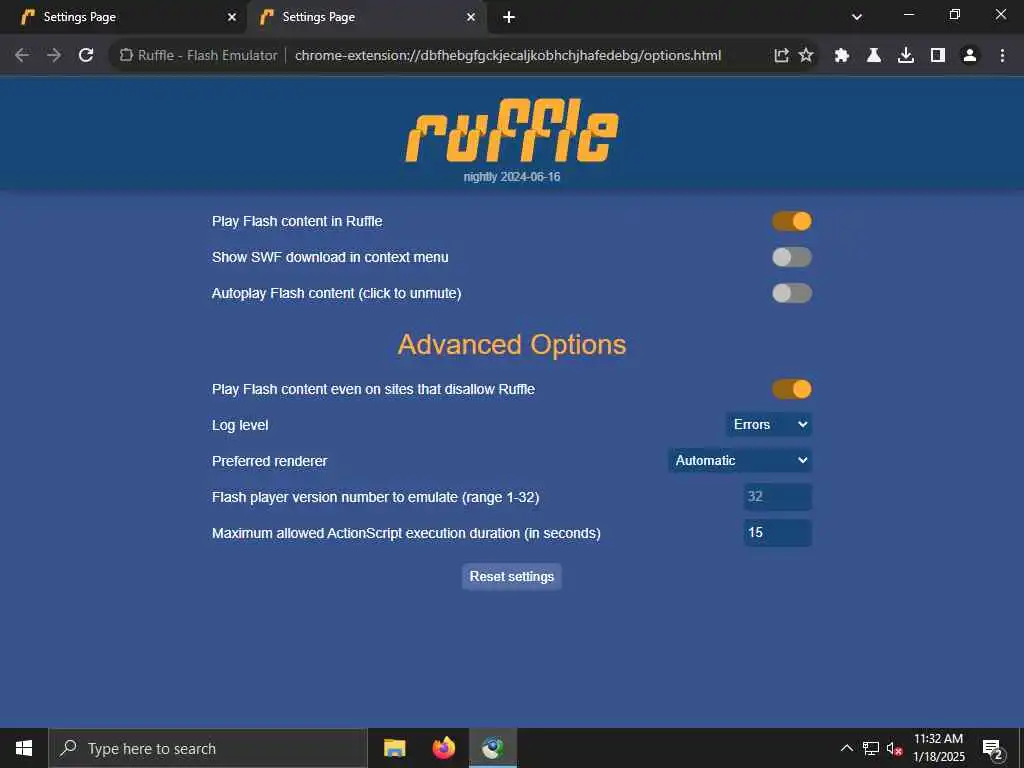Close the first Settings Page tab
The image size is (1024, 768).
point(232,18)
